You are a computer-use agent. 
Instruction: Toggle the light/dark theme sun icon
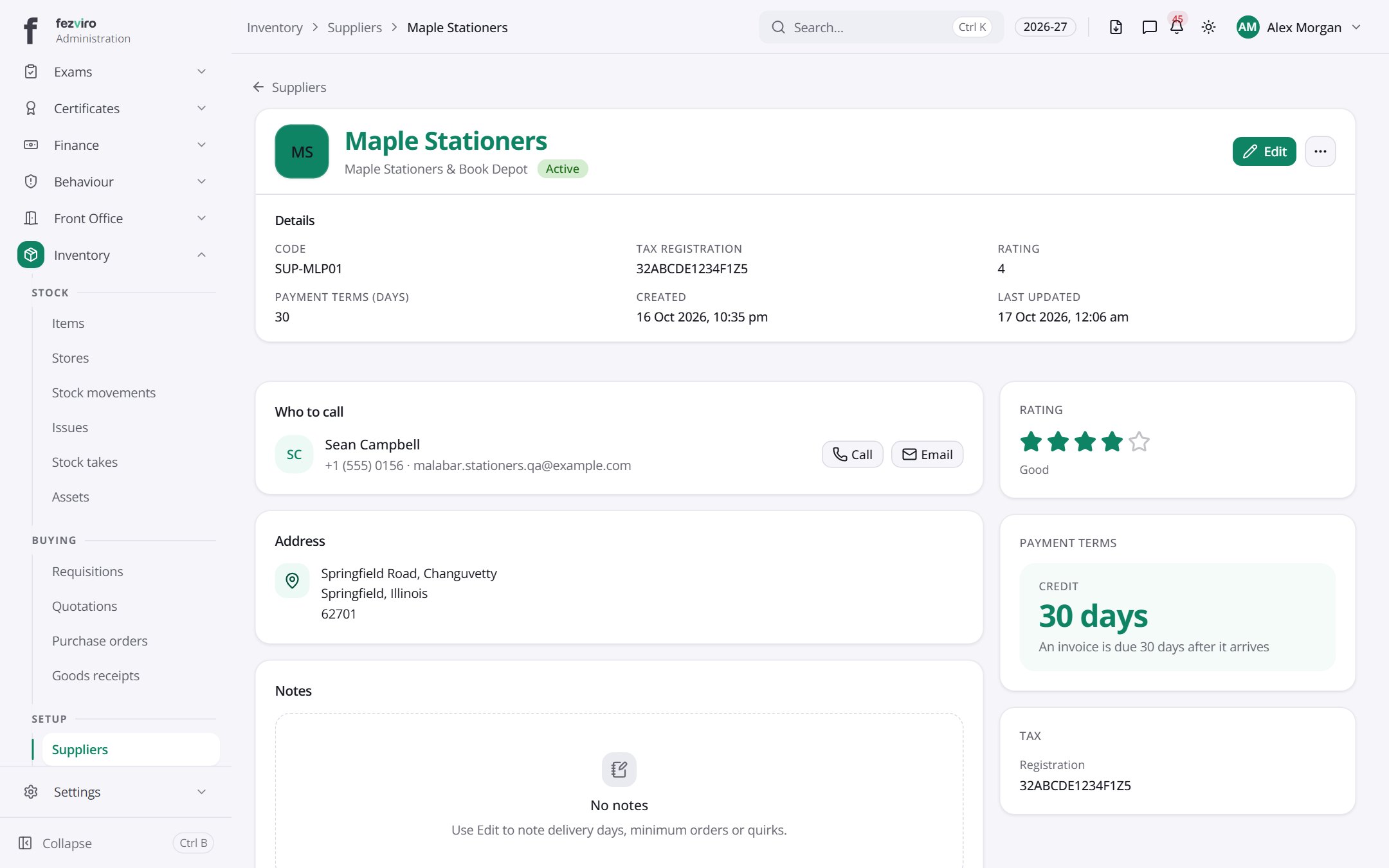tap(1208, 27)
